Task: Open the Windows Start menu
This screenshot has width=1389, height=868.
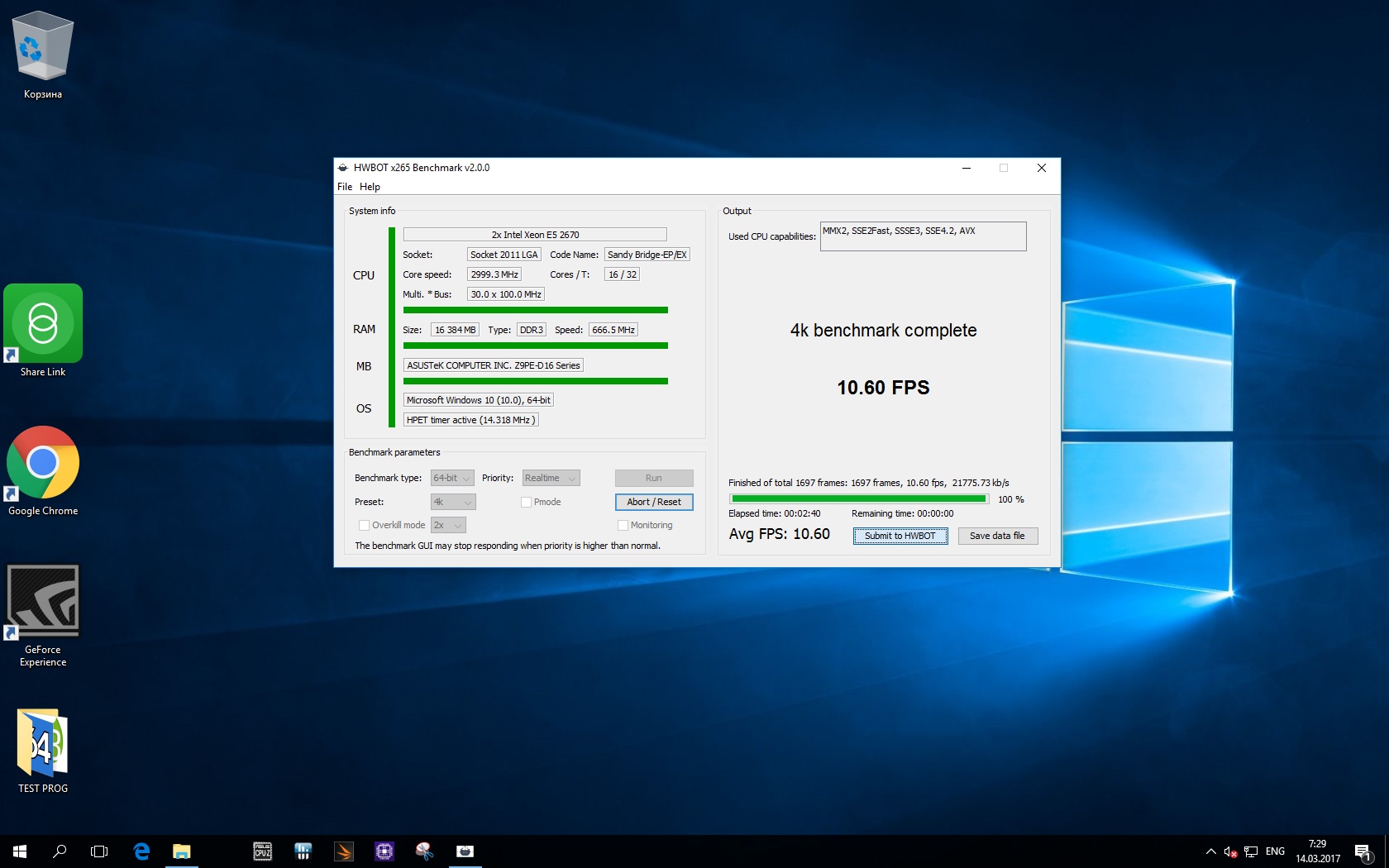Action: (x=20, y=851)
